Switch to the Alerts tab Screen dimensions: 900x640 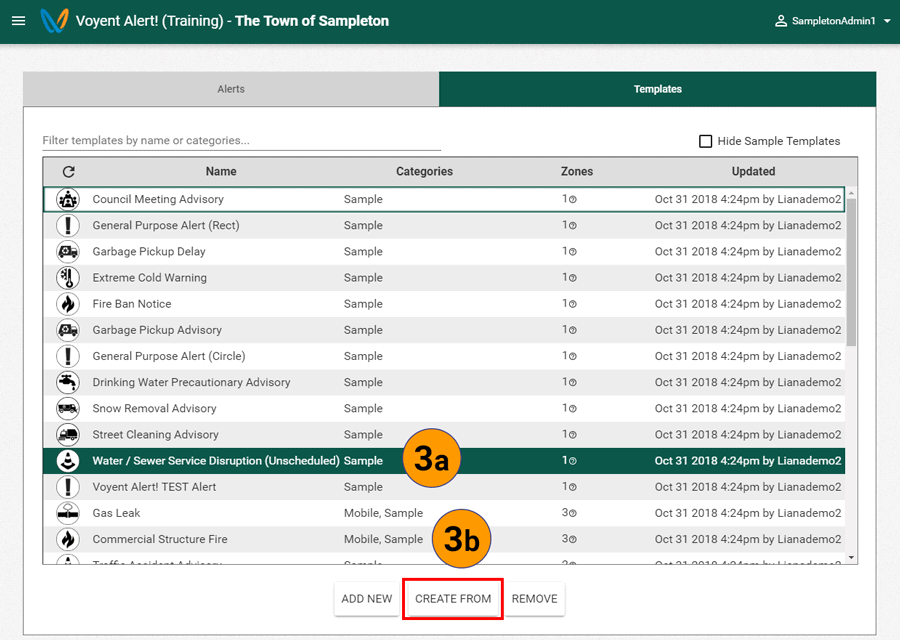pos(231,89)
